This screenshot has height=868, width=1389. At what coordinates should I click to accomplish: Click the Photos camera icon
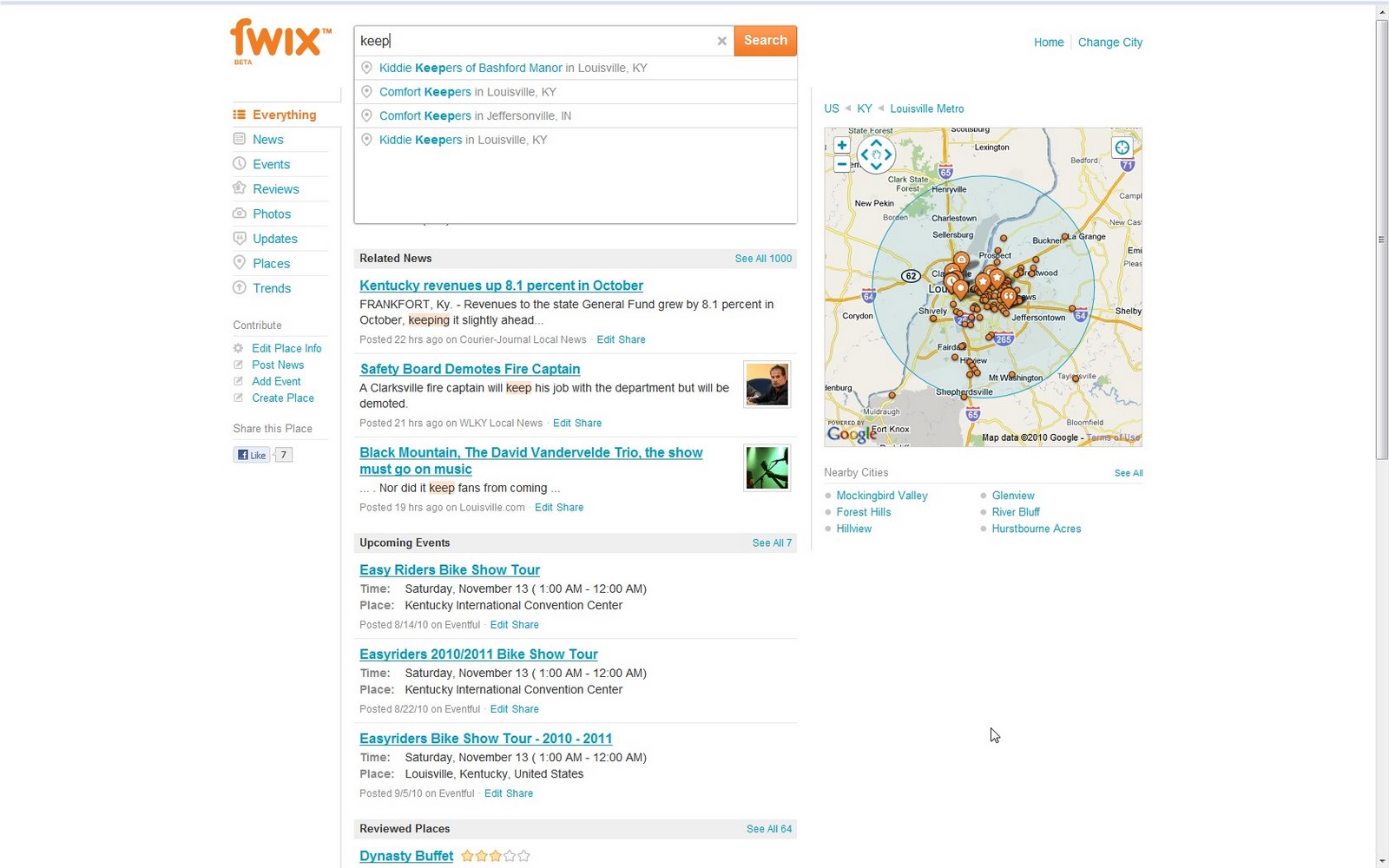tap(239, 214)
